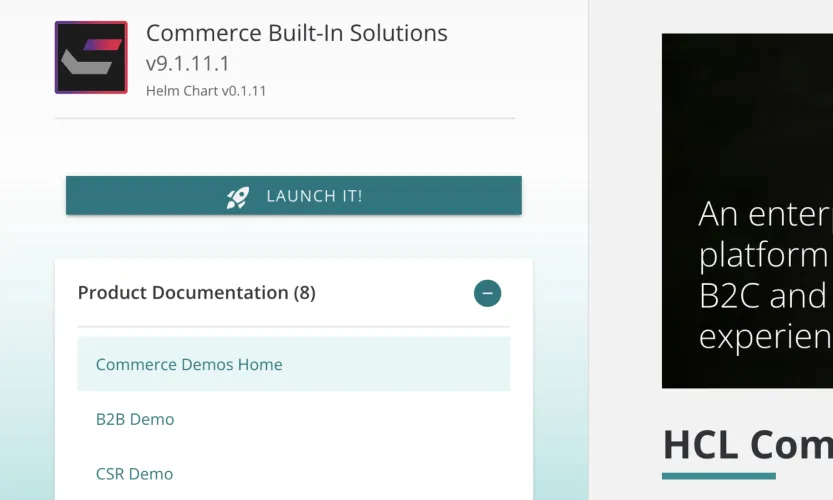This screenshot has height=500, width=833.
Task: Click the HCL Commerce bold heading
Action: tap(747, 444)
